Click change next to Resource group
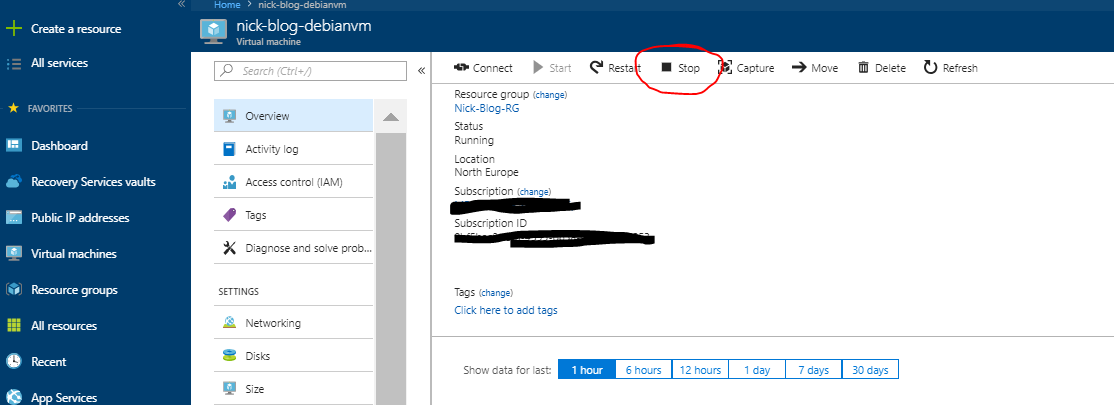This screenshot has width=1114, height=405. click(x=551, y=94)
